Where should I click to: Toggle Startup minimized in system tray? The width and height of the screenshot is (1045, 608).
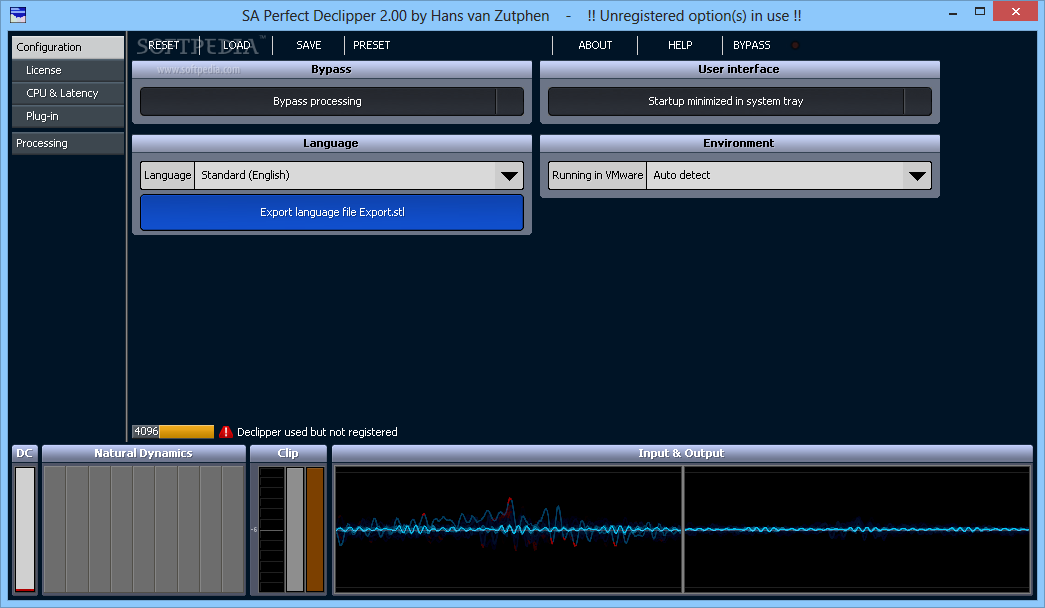[x=740, y=101]
